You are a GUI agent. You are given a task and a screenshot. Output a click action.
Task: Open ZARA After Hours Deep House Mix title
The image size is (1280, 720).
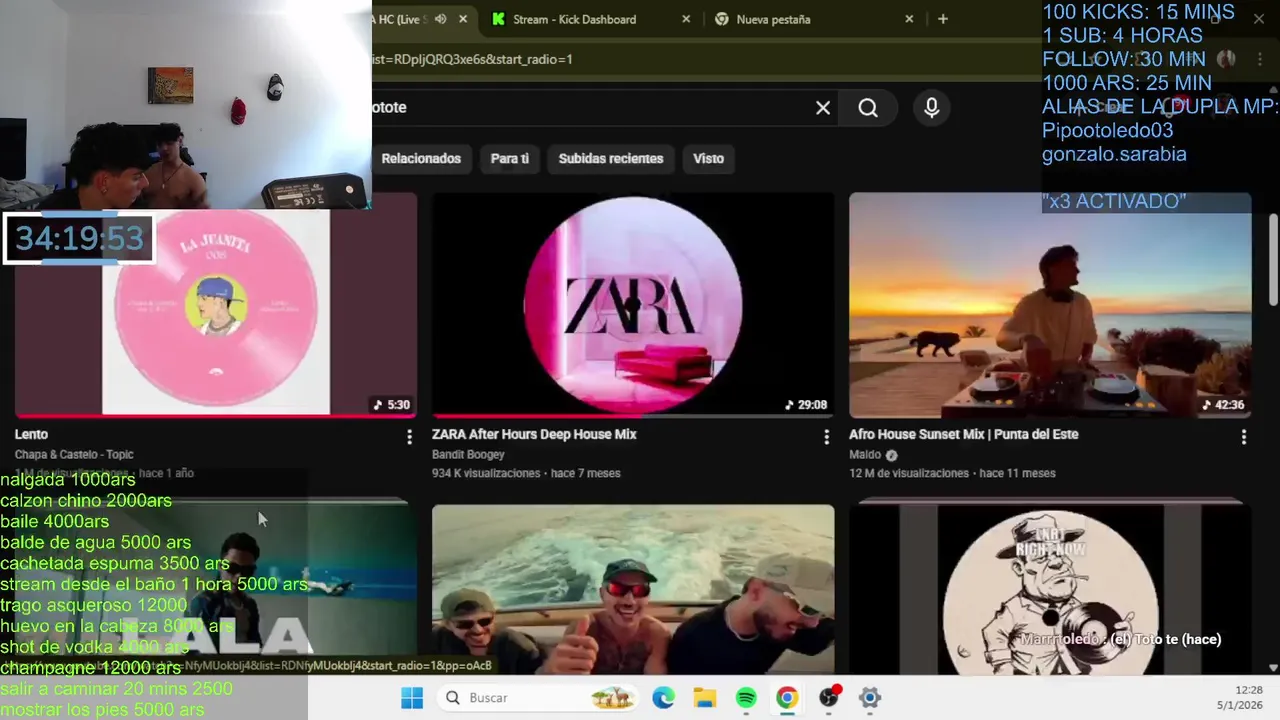pyautogui.click(x=534, y=434)
